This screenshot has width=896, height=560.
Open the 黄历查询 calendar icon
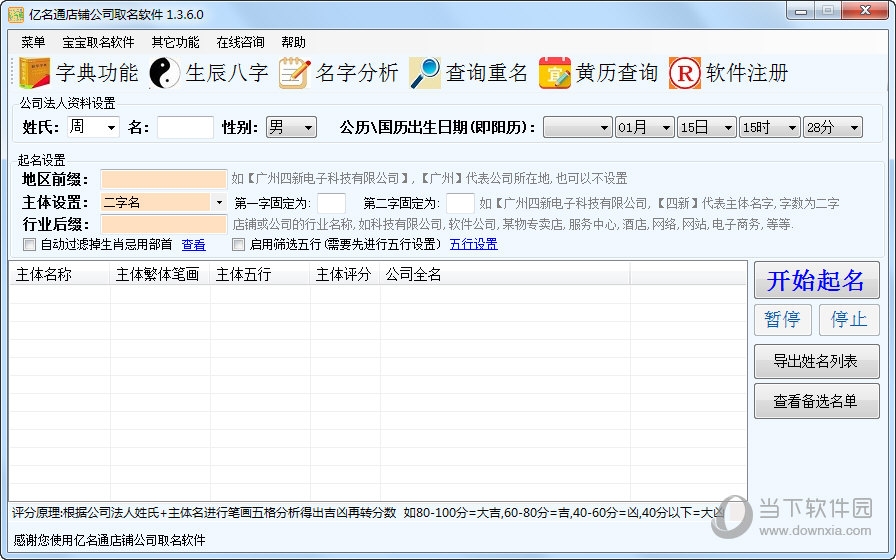[x=554, y=73]
